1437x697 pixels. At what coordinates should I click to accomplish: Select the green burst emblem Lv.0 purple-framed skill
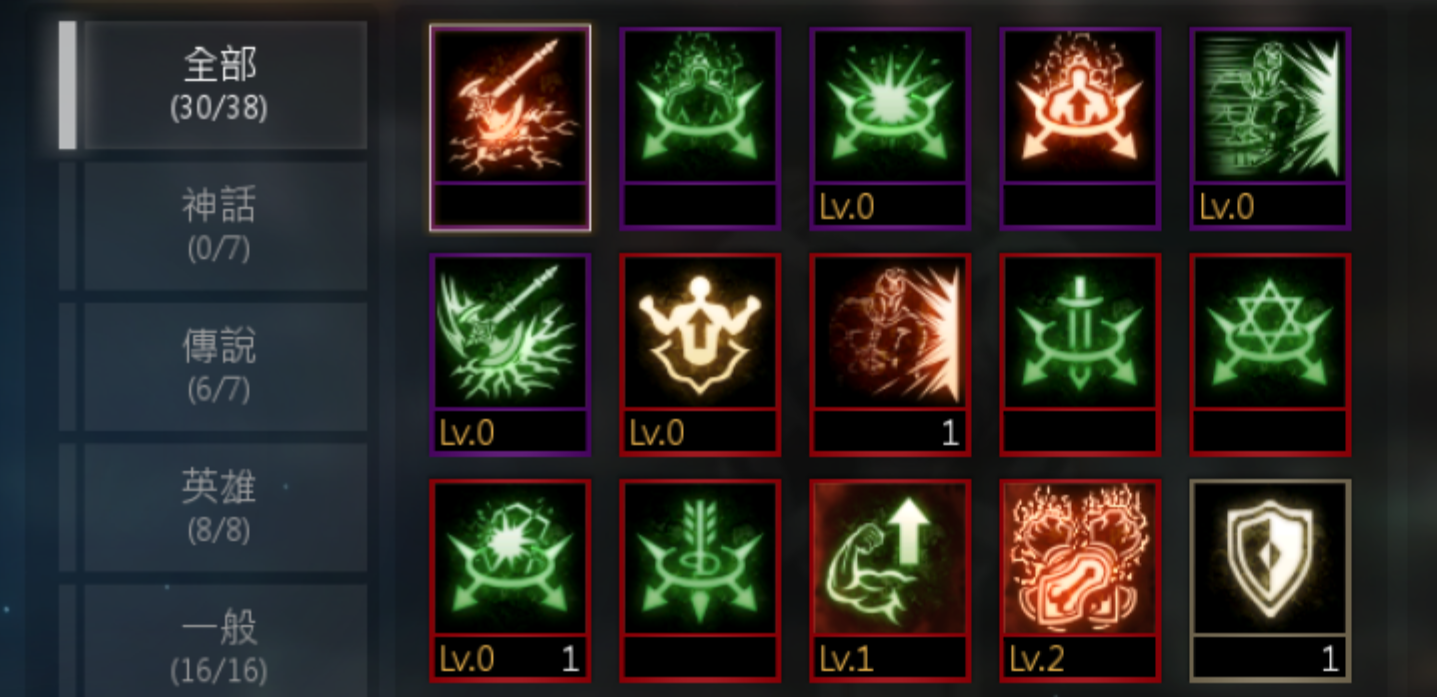890,128
